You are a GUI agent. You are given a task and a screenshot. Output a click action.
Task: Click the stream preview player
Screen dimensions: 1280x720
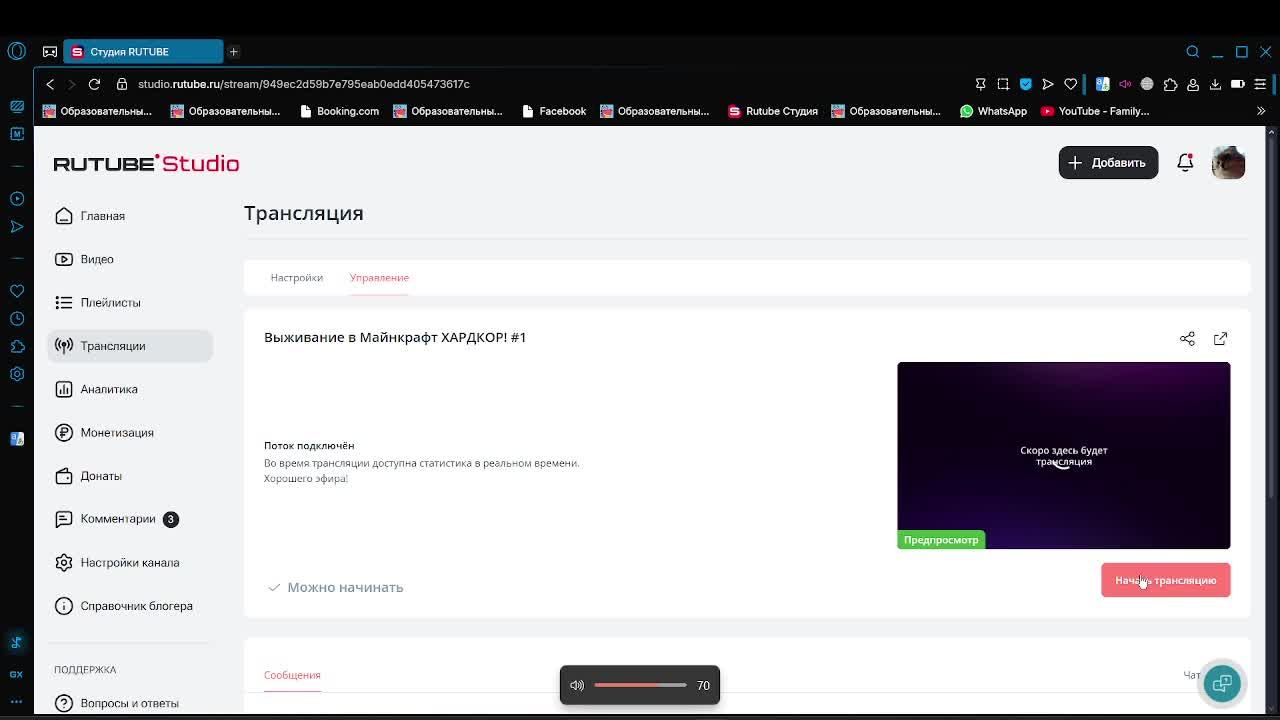tap(1063, 455)
